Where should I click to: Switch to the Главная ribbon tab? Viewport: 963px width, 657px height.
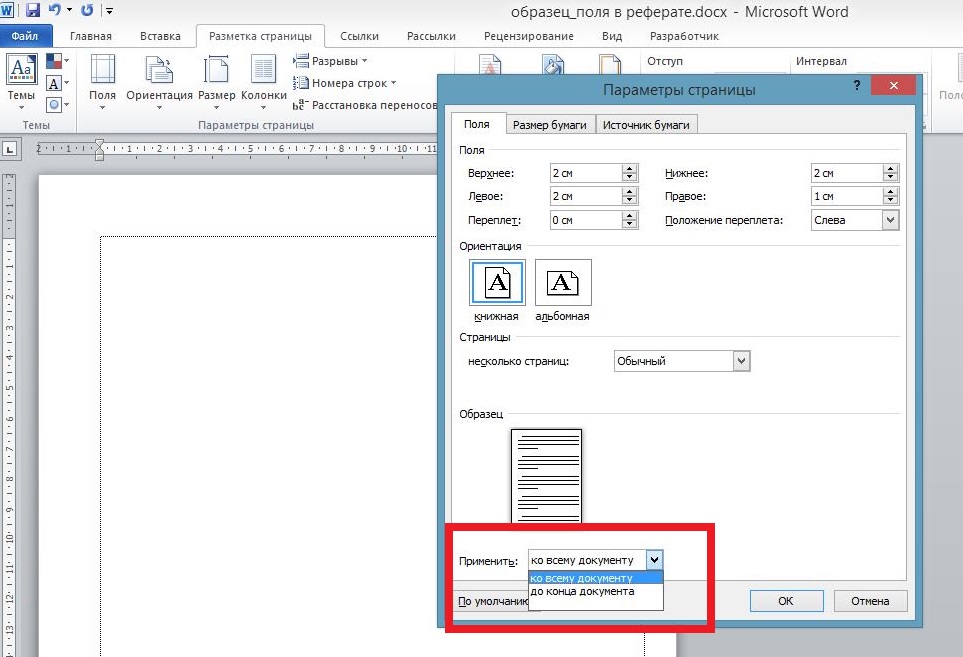[x=91, y=36]
